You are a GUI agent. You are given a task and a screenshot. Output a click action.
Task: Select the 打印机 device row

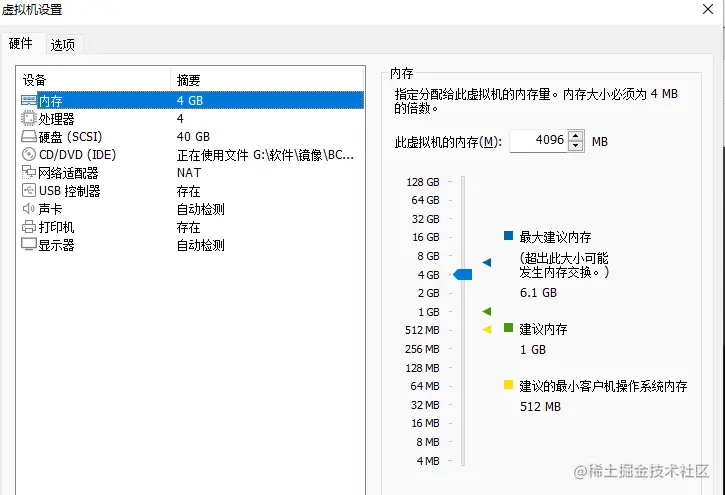(x=190, y=227)
